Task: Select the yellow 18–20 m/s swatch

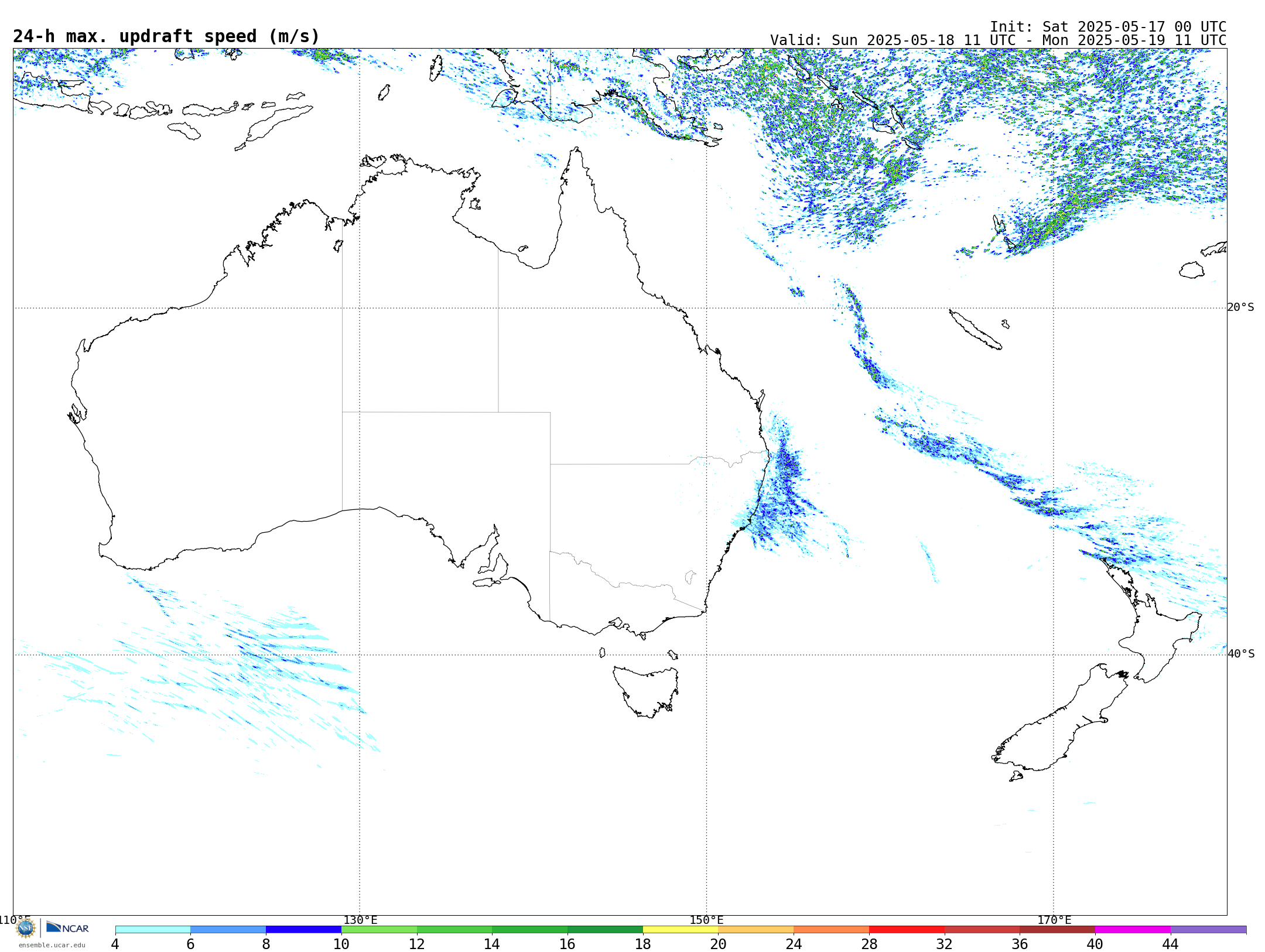Action: [681, 929]
